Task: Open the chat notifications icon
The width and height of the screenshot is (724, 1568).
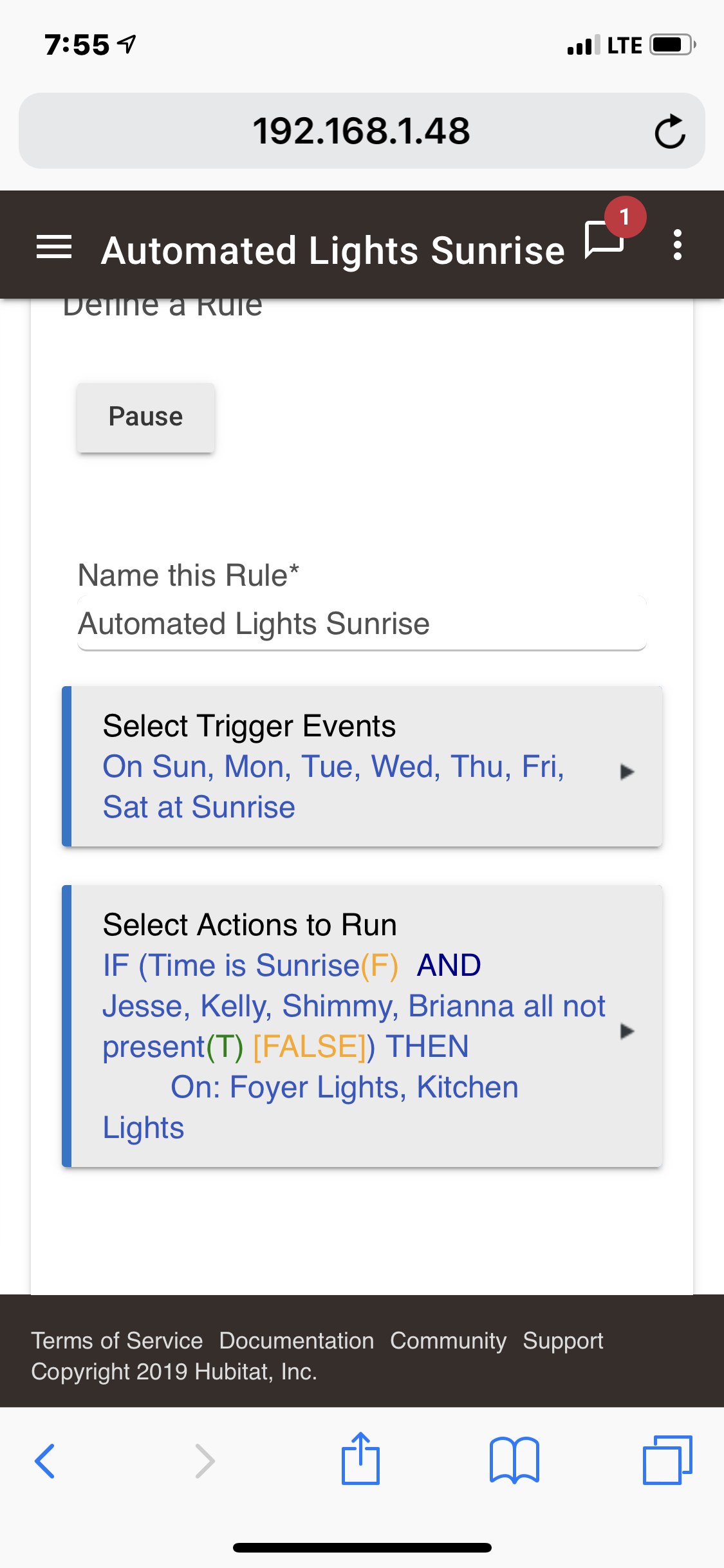Action: 604,239
